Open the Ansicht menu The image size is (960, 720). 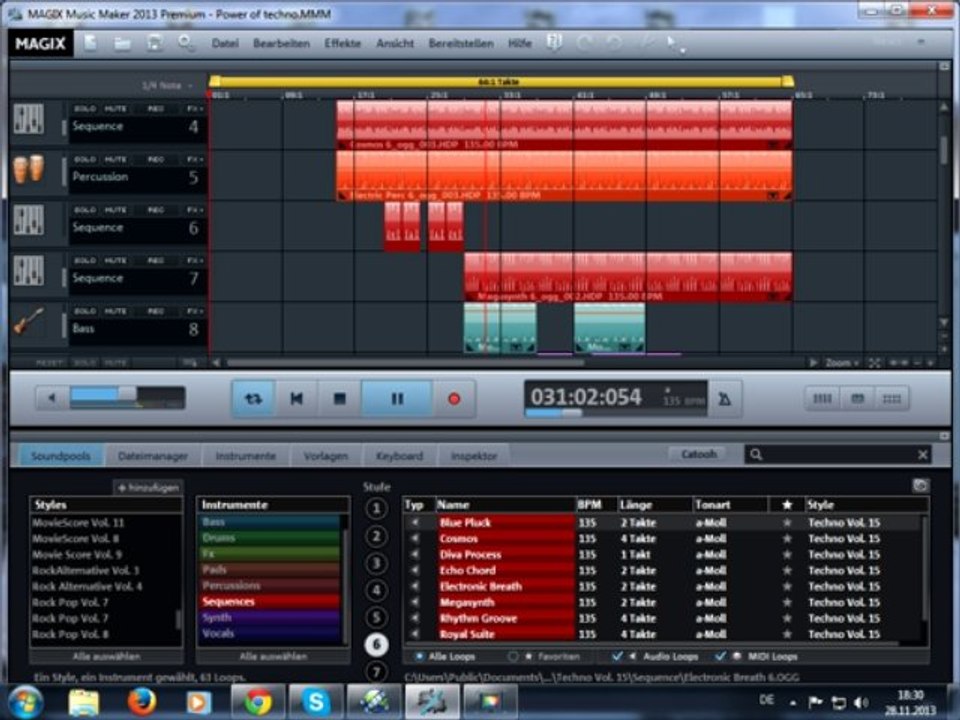(395, 43)
